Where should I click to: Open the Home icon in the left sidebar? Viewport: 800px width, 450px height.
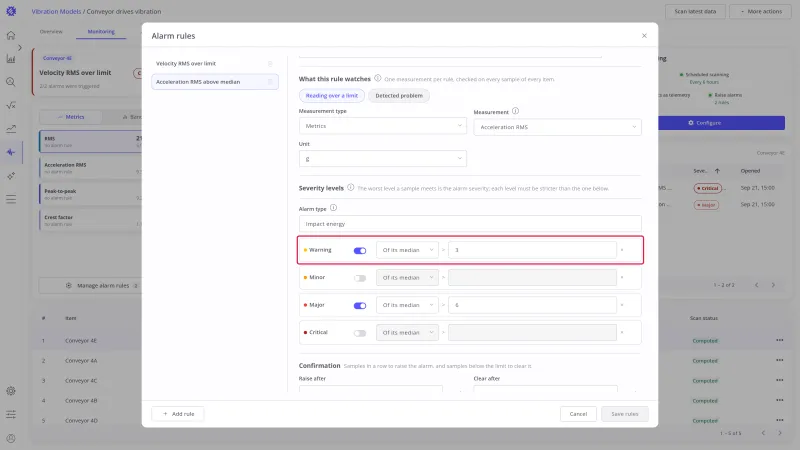[x=11, y=35]
